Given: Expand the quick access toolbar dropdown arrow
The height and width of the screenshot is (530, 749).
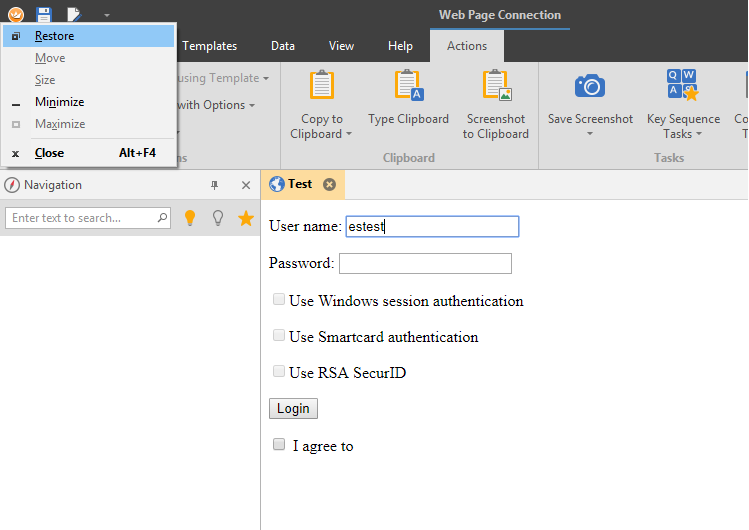Looking at the screenshot, I should coord(107,15).
